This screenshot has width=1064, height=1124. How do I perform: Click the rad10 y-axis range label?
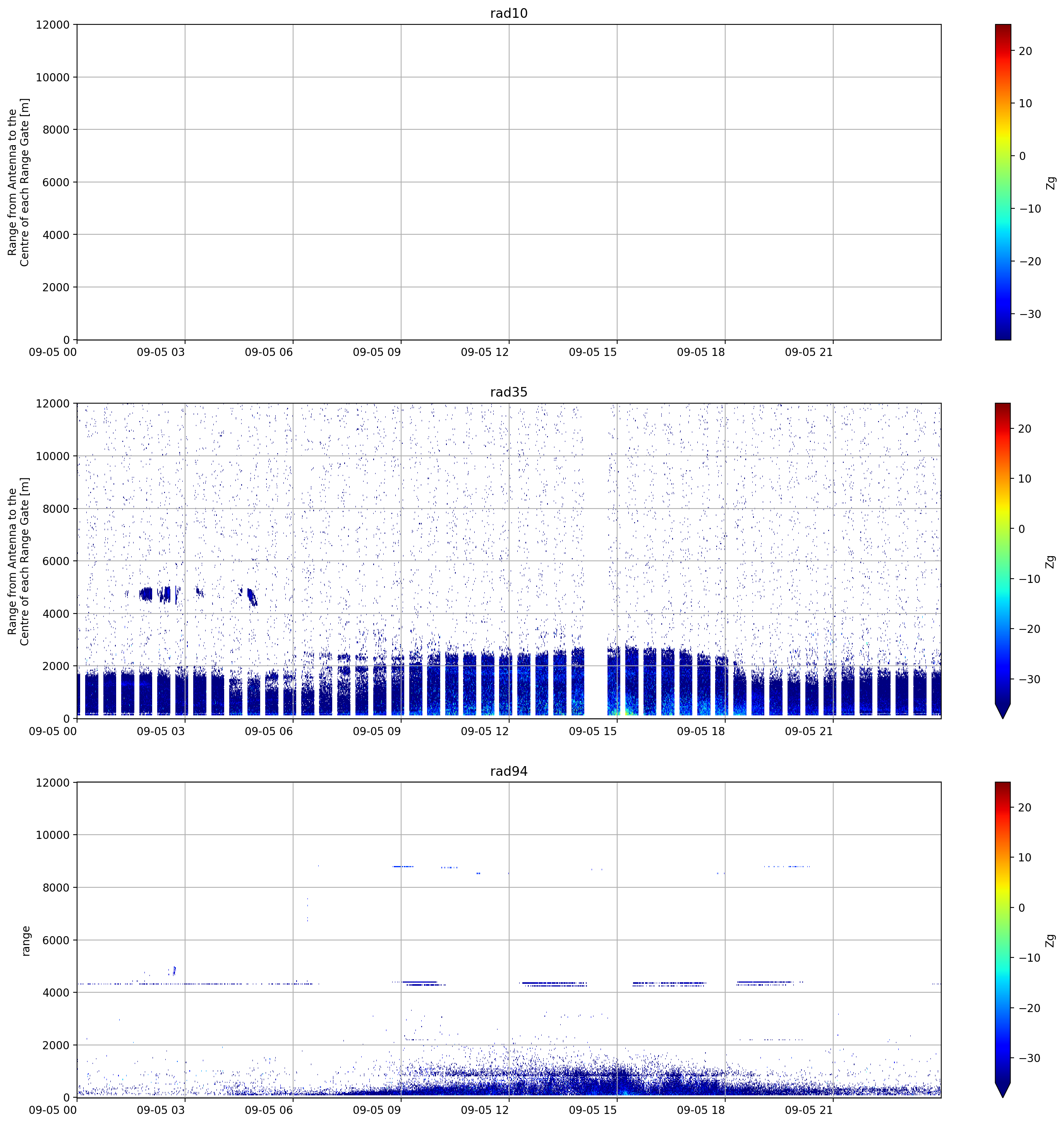[x=19, y=182]
